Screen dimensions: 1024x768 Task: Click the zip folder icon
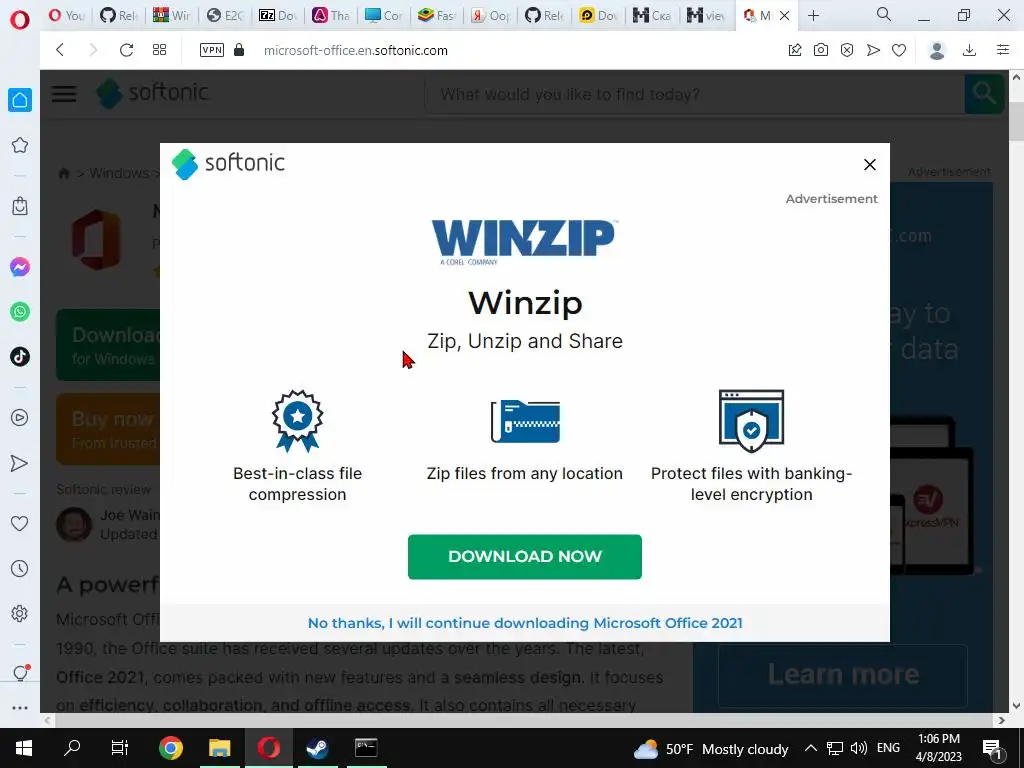525,421
